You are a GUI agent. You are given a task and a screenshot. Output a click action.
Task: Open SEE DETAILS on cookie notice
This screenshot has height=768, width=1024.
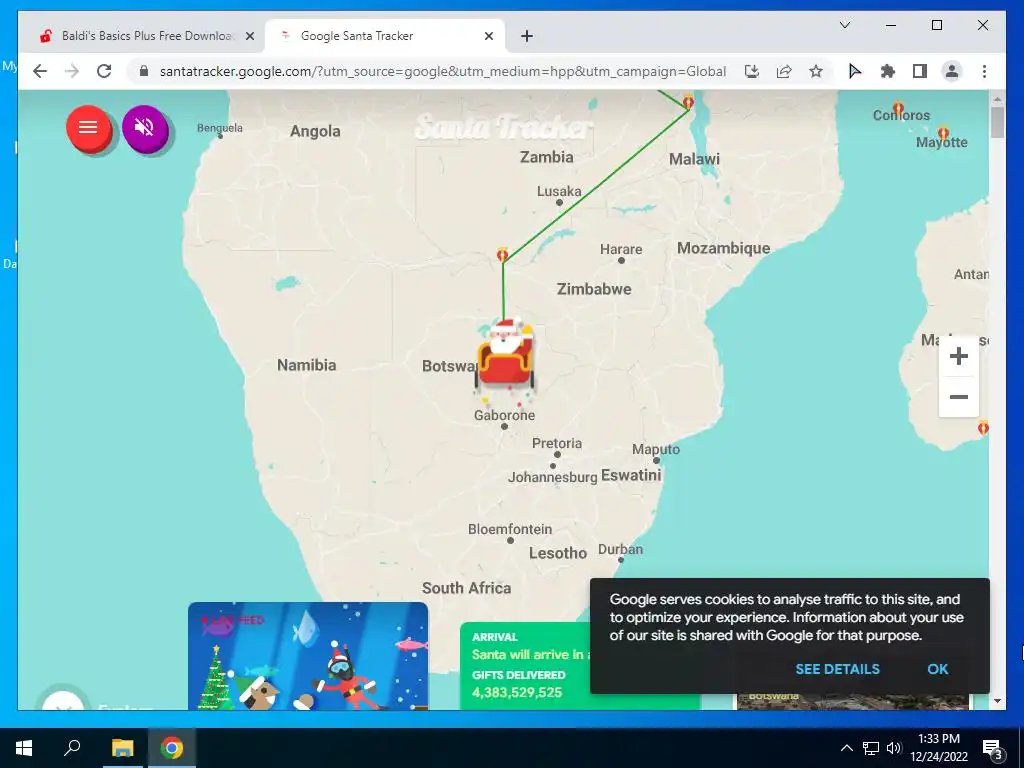[837, 669]
